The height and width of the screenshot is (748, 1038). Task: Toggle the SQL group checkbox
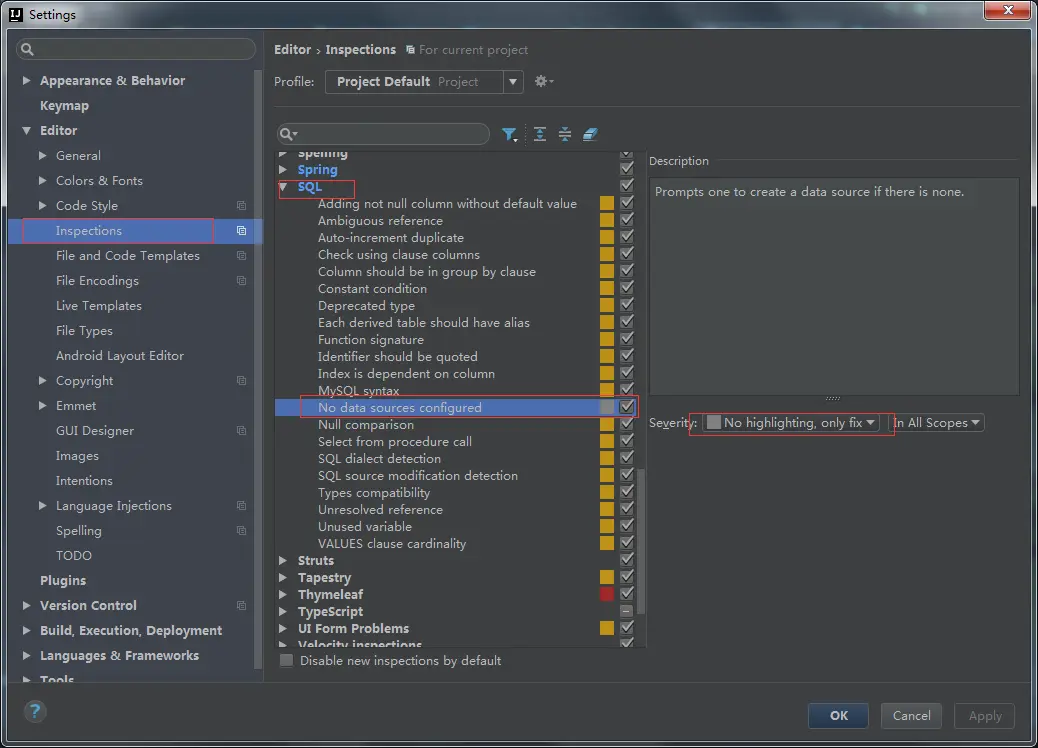coord(627,186)
